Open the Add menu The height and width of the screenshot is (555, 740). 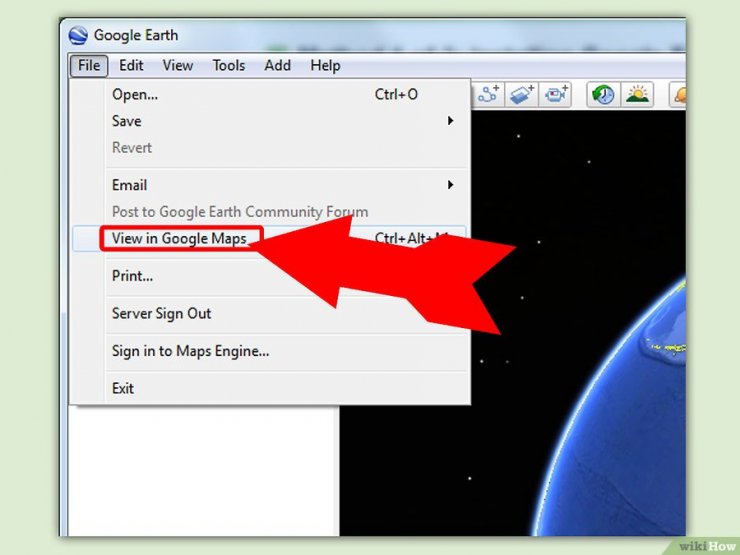277,65
